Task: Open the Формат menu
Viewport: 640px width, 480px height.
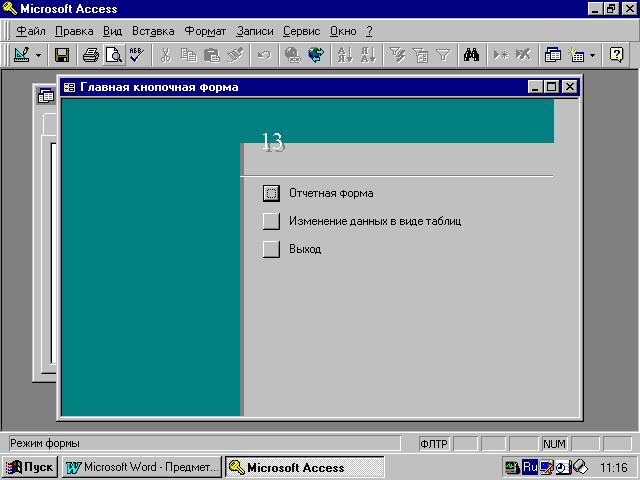Action: coord(205,31)
